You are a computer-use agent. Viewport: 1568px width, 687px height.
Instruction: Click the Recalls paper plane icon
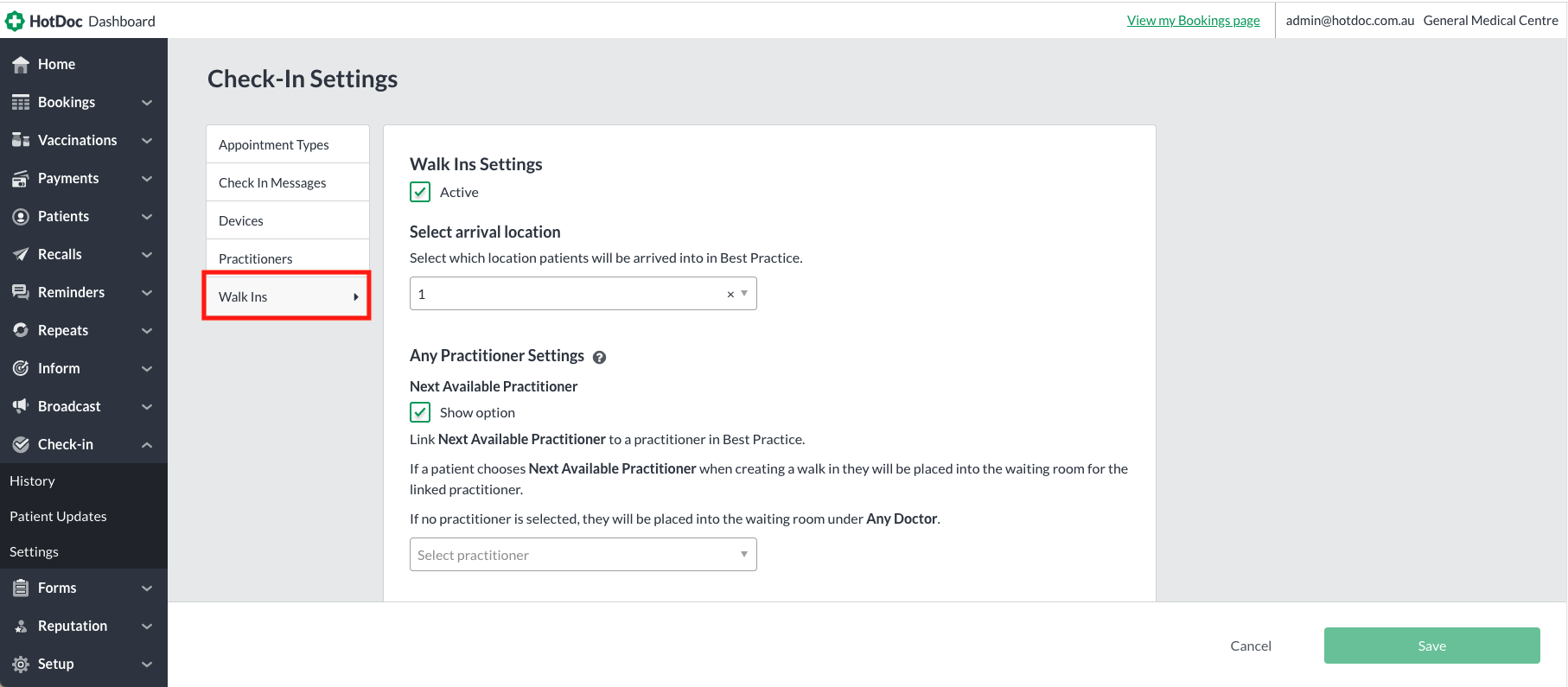click(x=21, y=254)
